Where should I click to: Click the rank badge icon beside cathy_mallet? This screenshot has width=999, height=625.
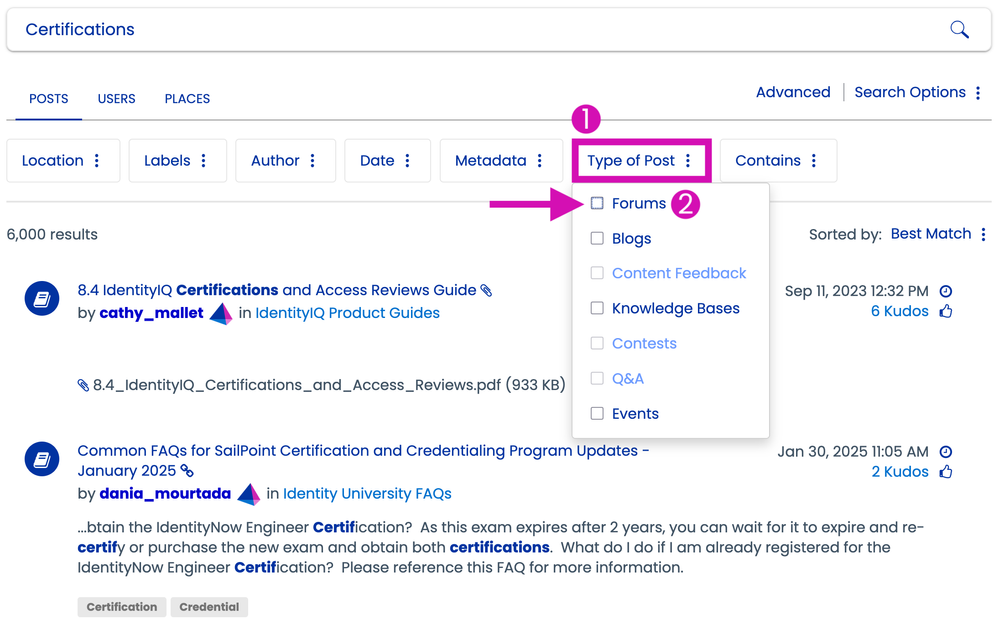[x=221, y=314]
